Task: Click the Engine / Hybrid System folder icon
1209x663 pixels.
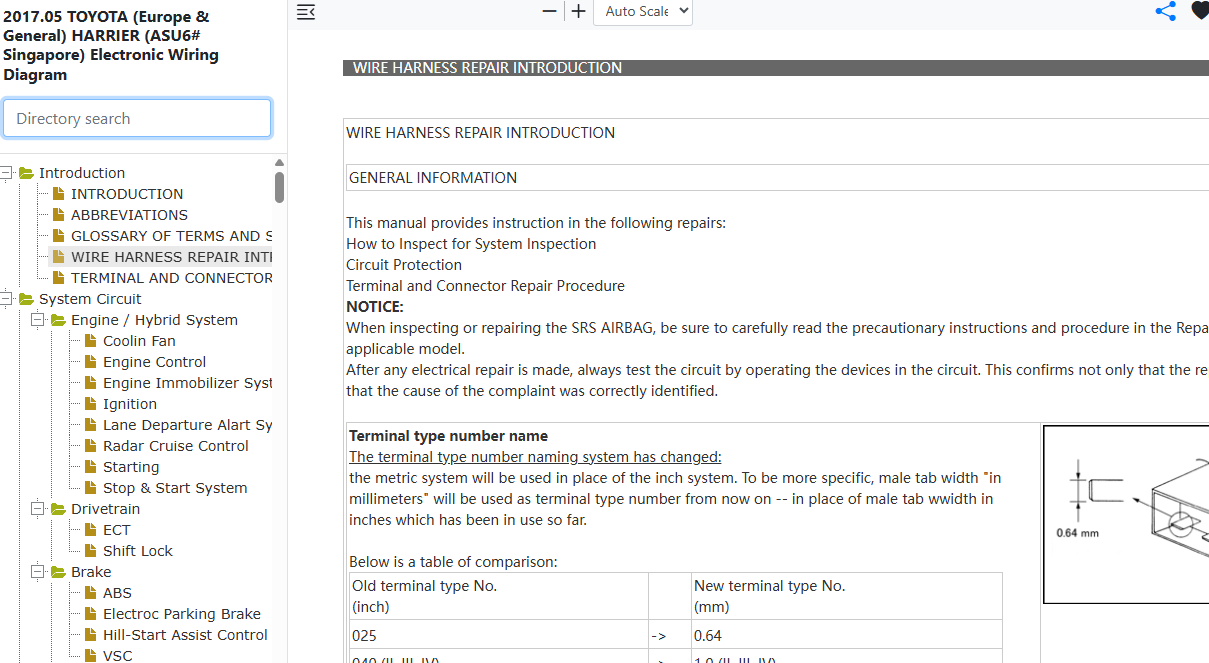Action: (x=58, y=320)
